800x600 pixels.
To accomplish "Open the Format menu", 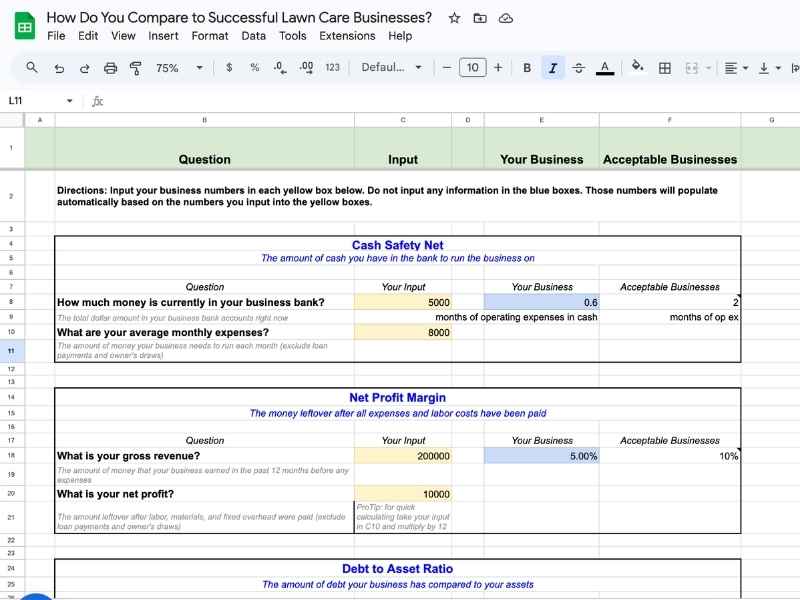I will pyautogui.click(x=210, y=36).
